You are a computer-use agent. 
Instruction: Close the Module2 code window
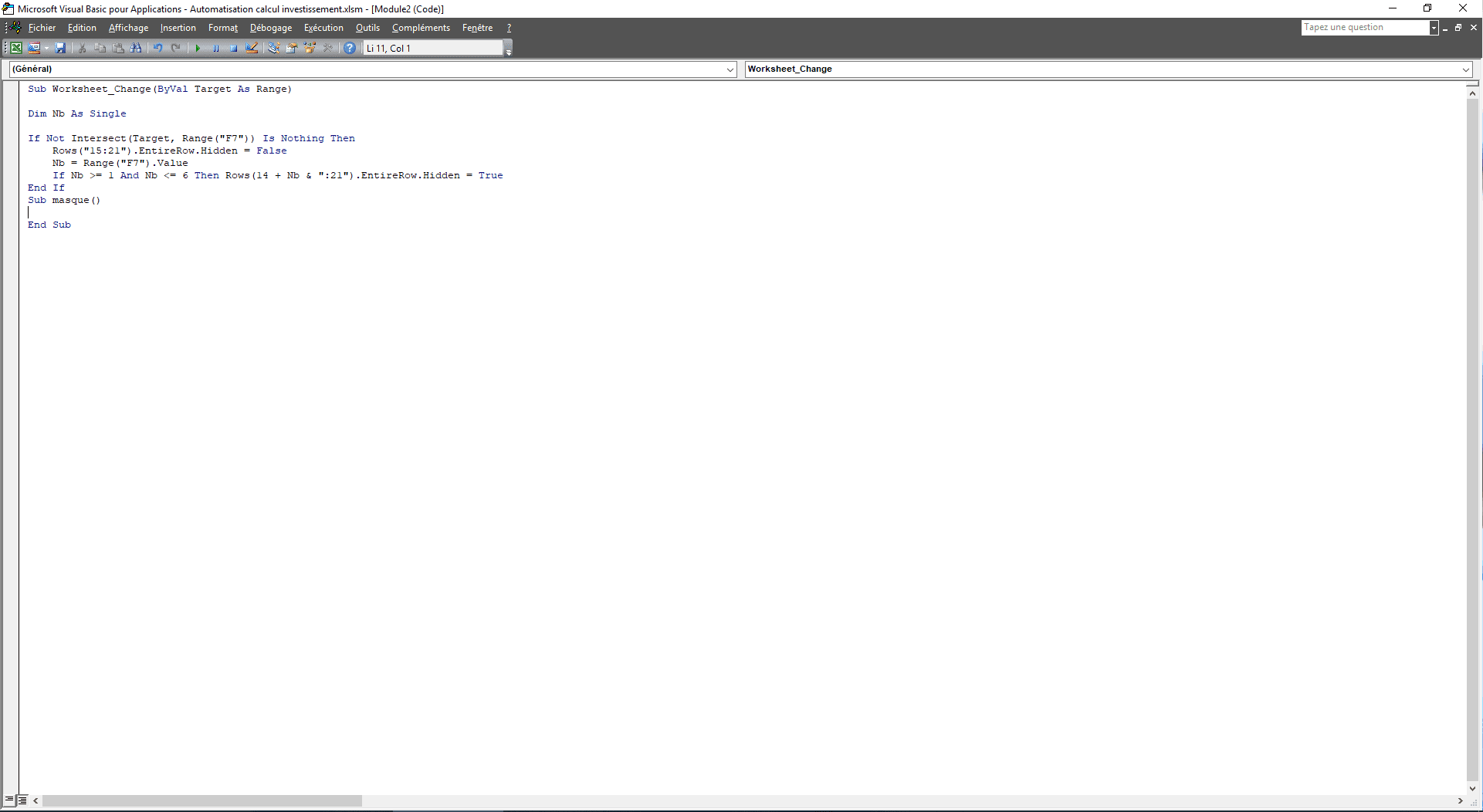(x=1473, y=28)
